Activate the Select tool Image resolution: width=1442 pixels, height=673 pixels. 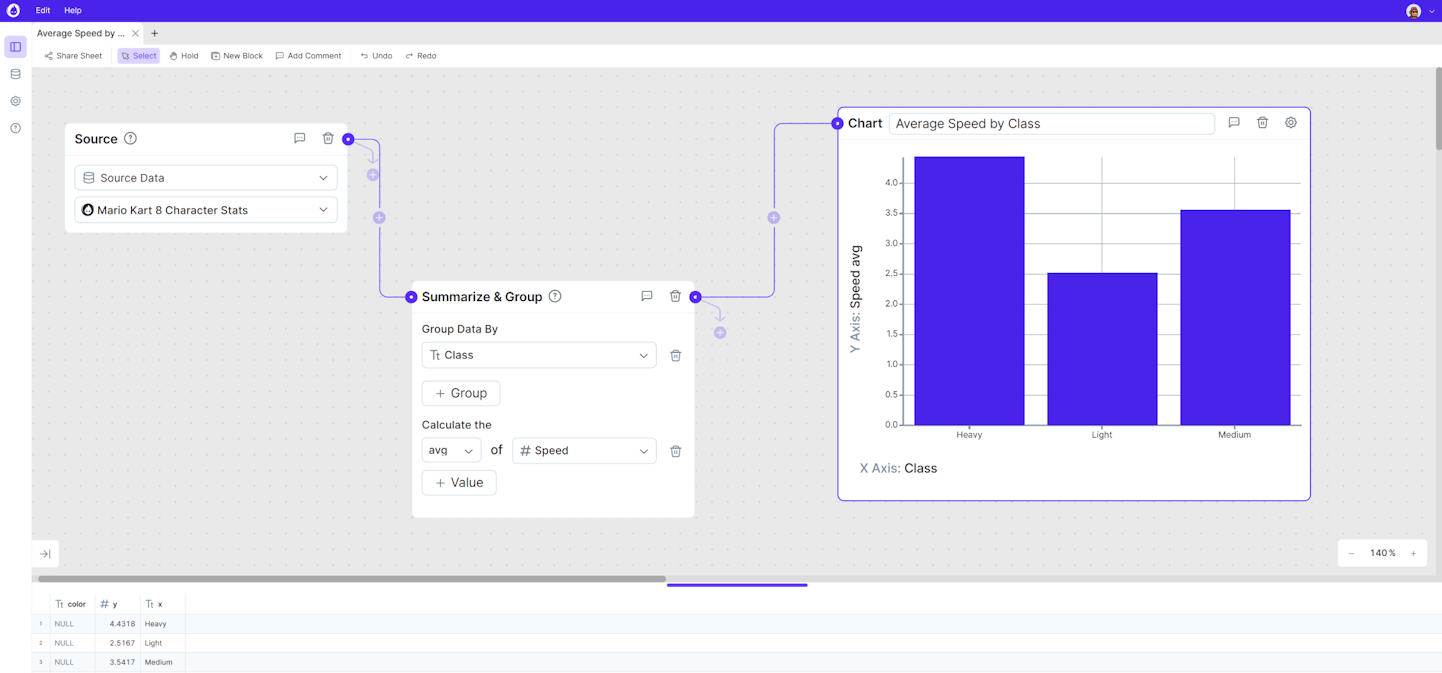tap(138, 55)
